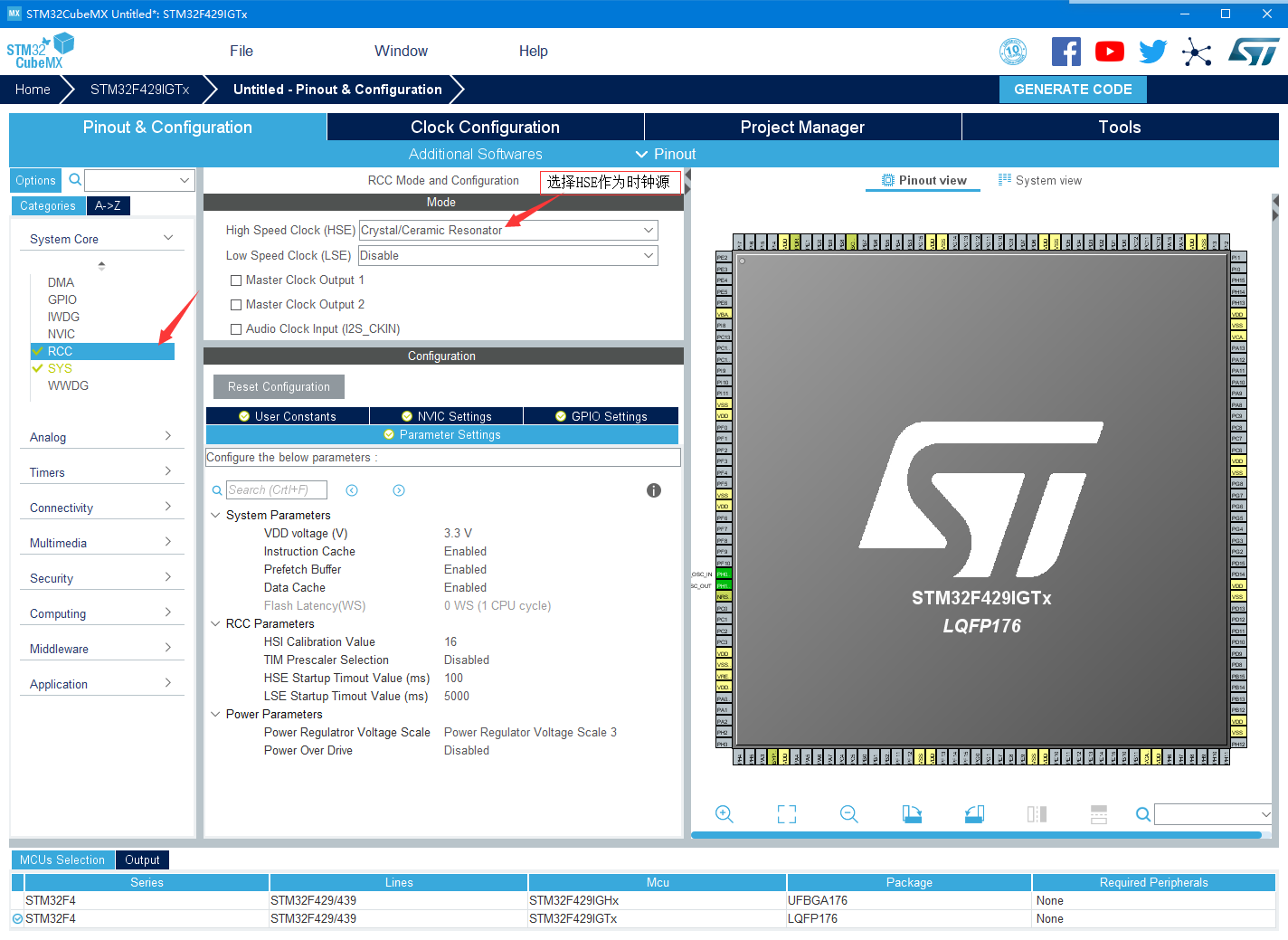
Task: Open the ST YouTube channel icon
Action: click(x=1110, y=52)
